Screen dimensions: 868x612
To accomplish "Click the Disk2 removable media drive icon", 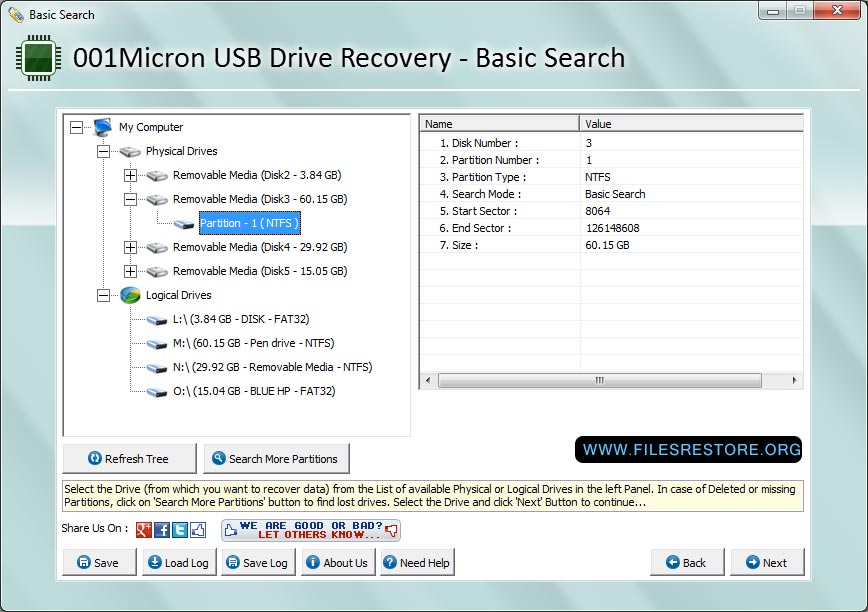I will (157, 176).
